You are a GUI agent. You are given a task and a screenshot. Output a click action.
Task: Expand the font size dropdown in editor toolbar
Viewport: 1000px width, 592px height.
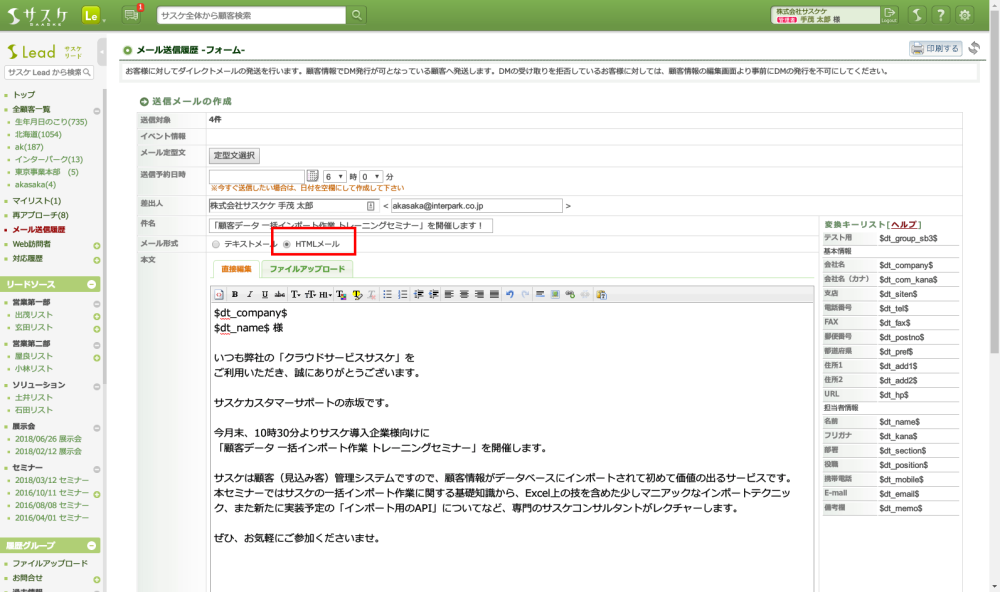pos(310,294)
